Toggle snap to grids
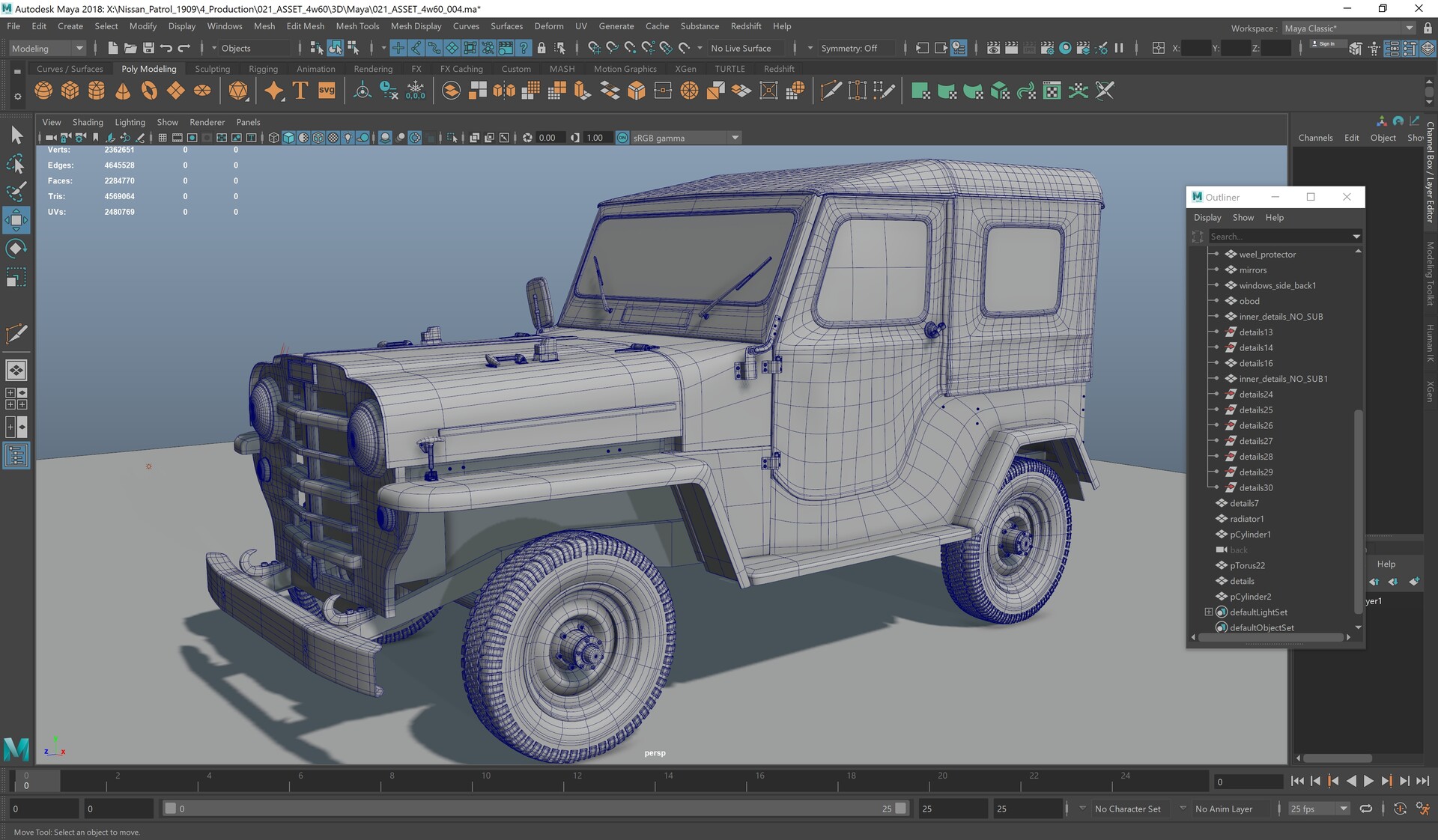 pos(594,48)
